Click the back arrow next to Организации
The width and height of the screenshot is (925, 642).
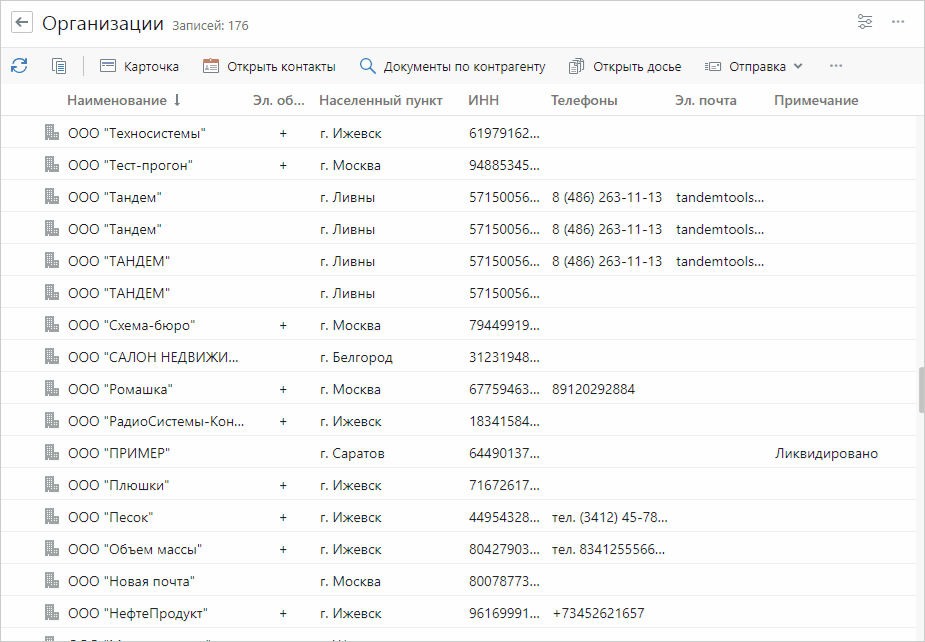pos(22,23)
